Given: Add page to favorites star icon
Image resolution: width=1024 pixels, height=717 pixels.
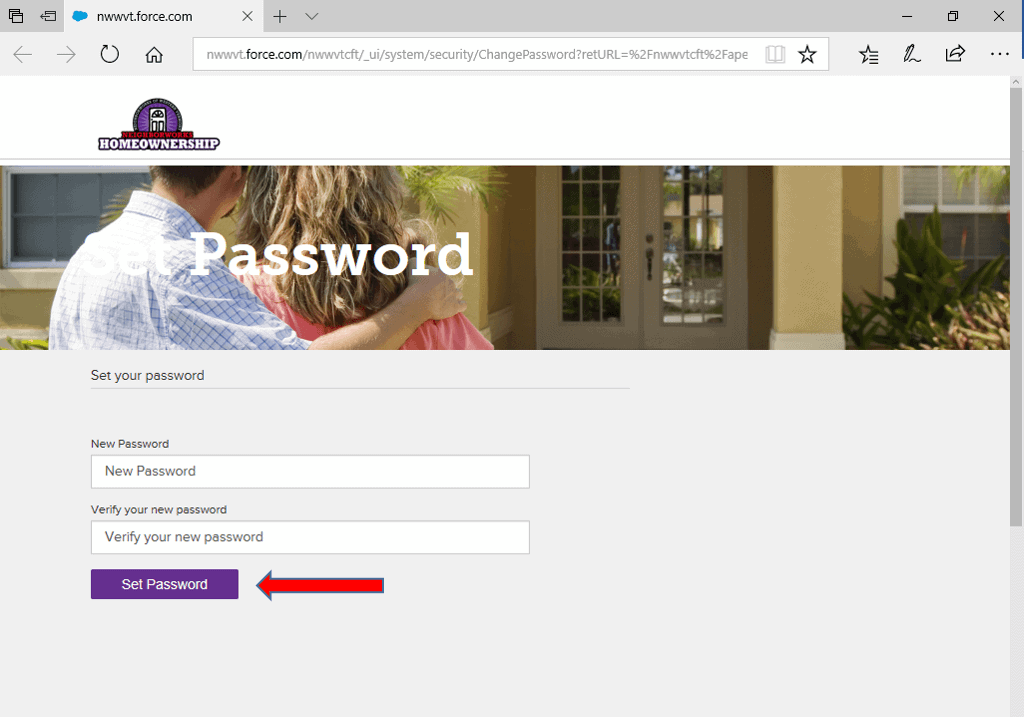Looking at the screenshot, I should (x=807, y=54).
